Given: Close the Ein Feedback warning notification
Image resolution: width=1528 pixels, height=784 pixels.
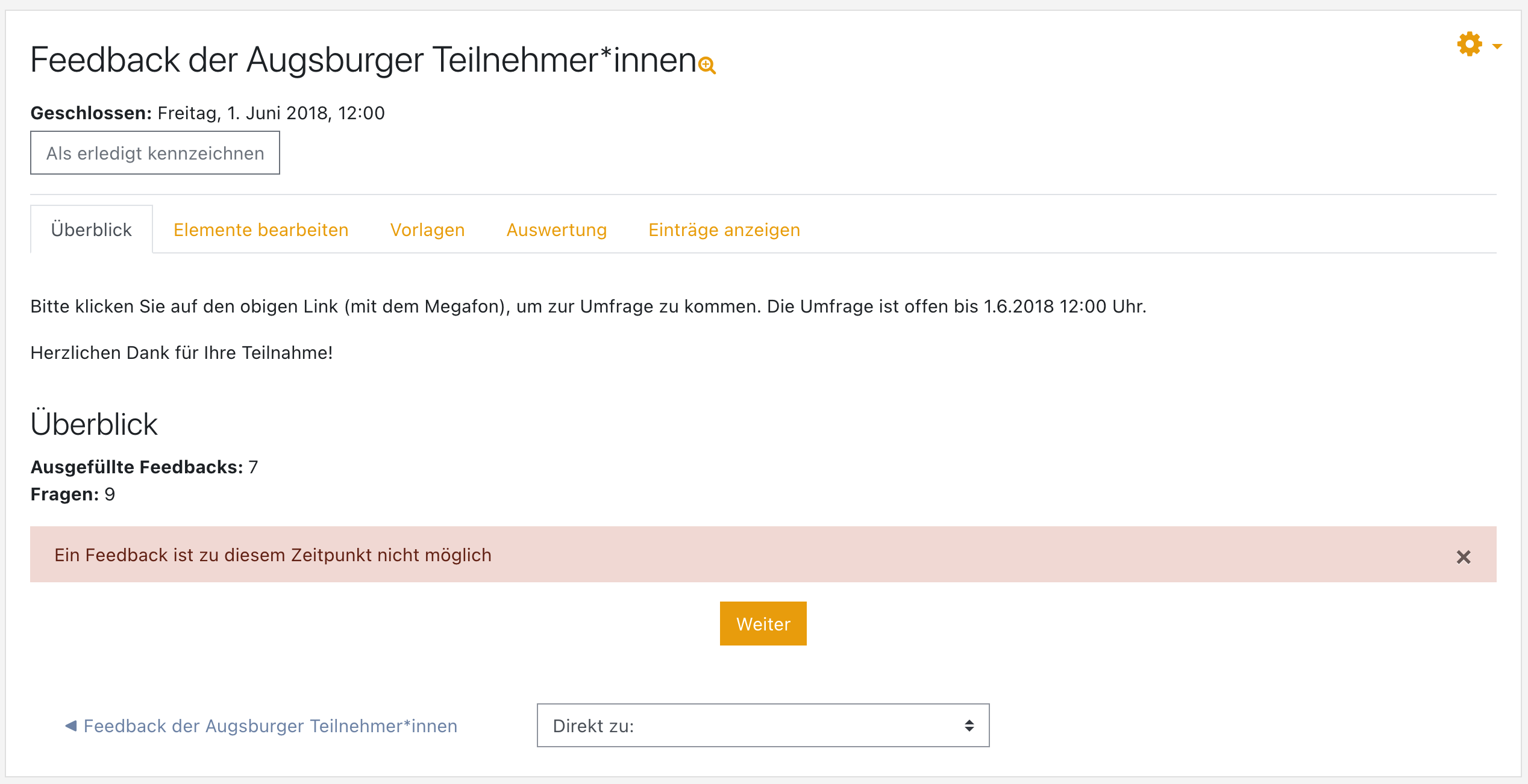Looking at the screenshot, I should pyautogui.click(x=1463, y=557).
